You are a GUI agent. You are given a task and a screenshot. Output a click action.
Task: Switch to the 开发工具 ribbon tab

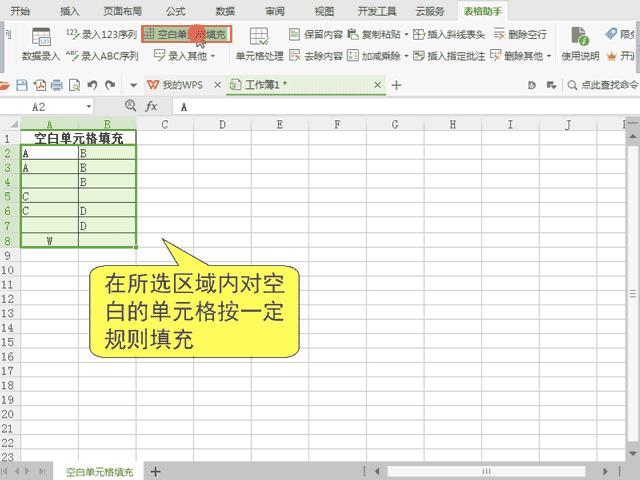coord(377,11)
